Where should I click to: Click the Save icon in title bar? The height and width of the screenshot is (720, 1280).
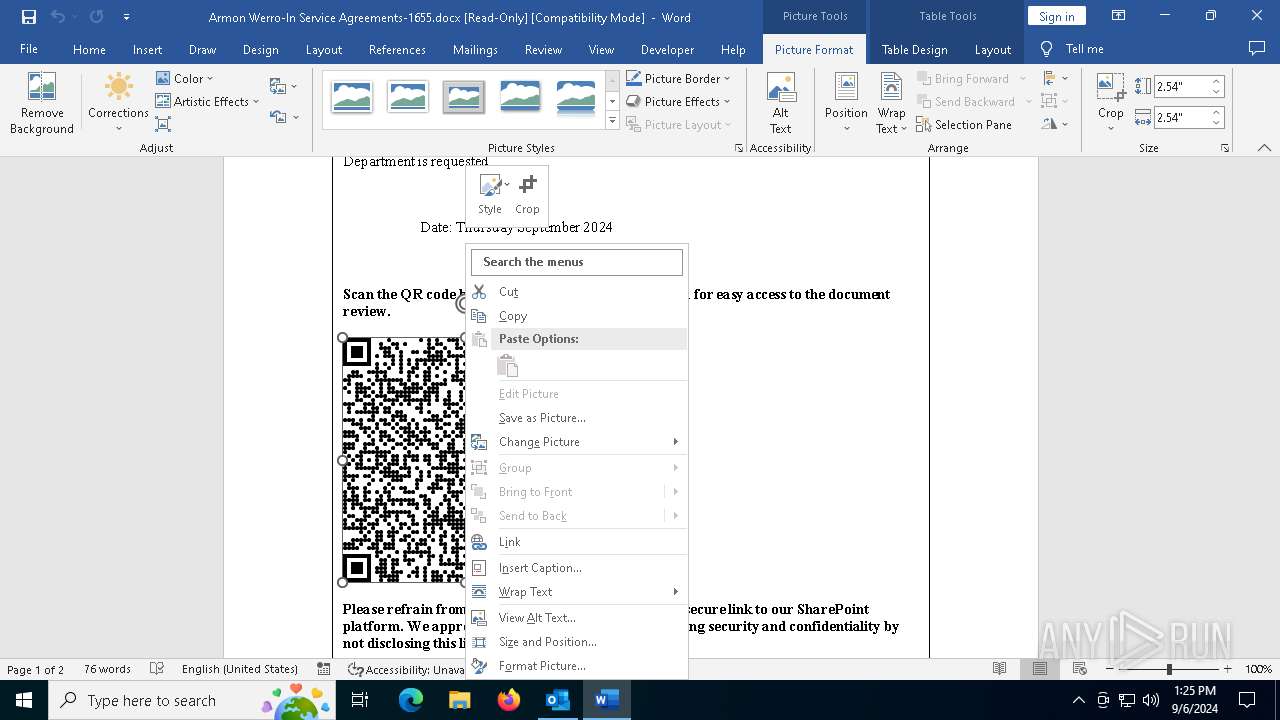tap(28, 16)
